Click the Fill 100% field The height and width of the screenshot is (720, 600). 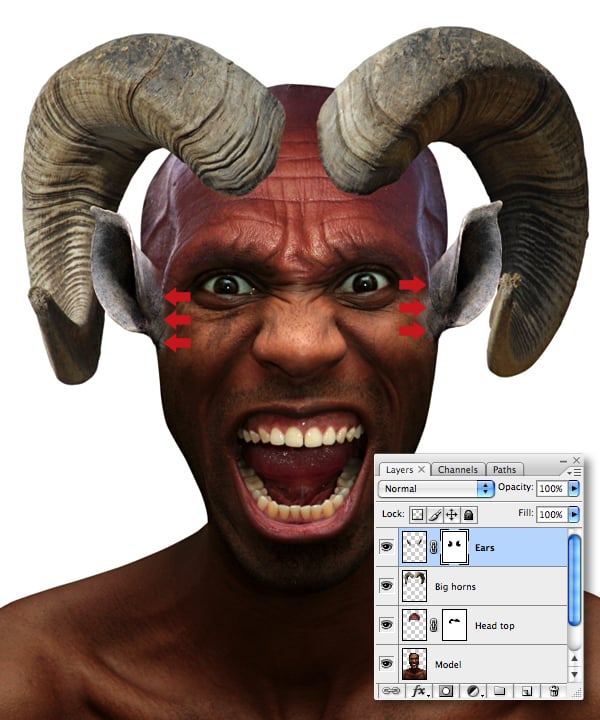(x=552, y=514)
